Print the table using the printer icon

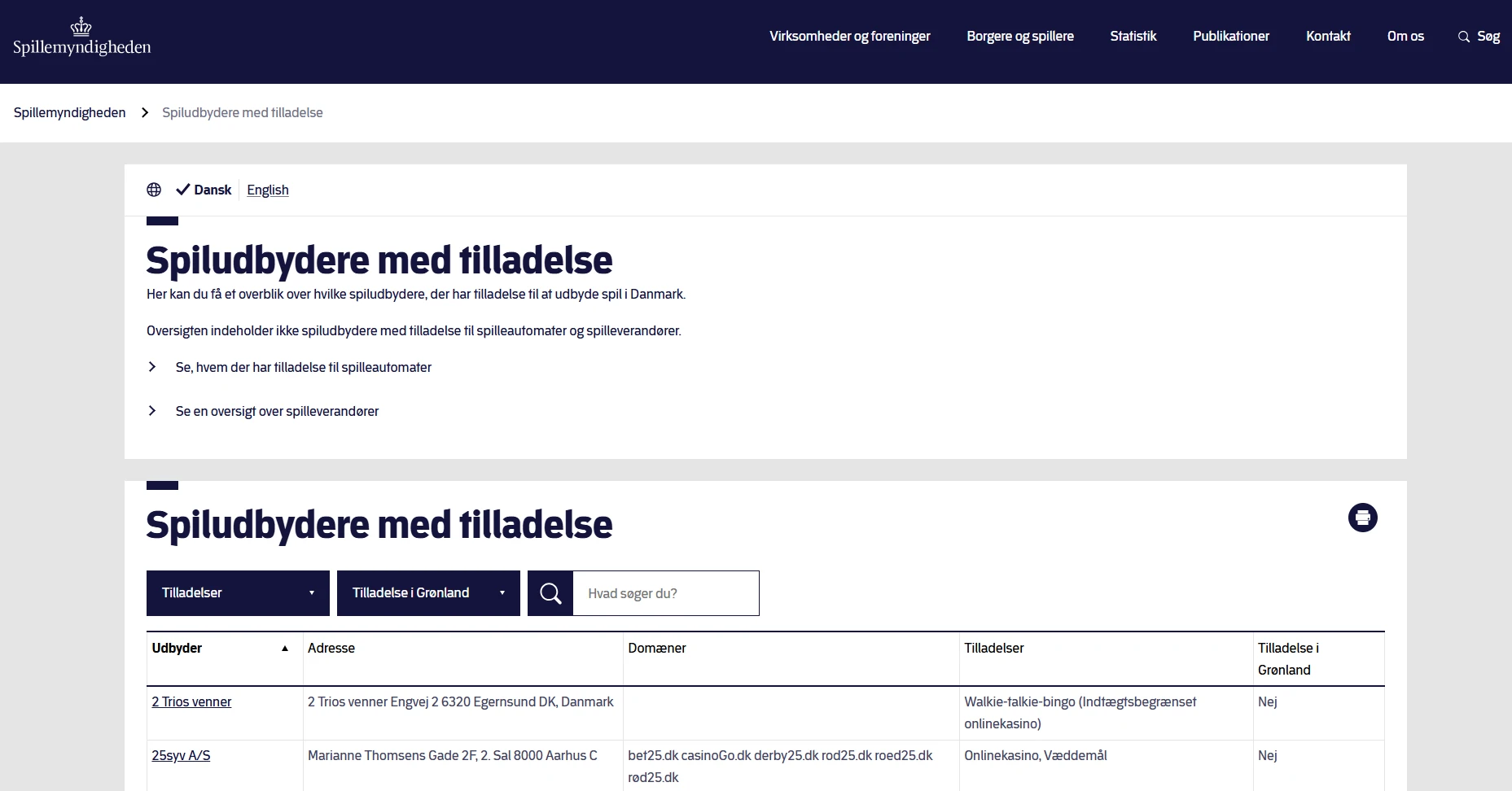(1362, 518)
